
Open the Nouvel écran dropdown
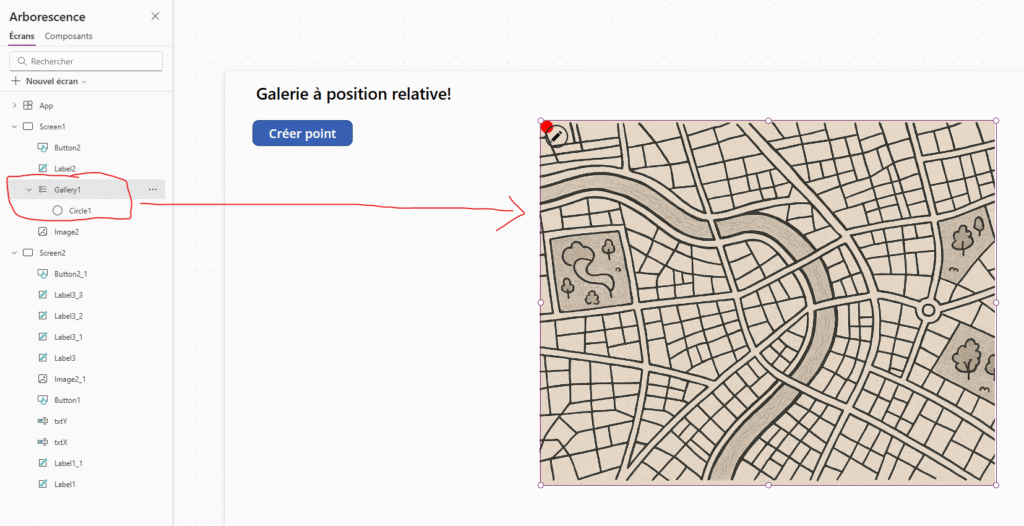click(x=49, y=81)
